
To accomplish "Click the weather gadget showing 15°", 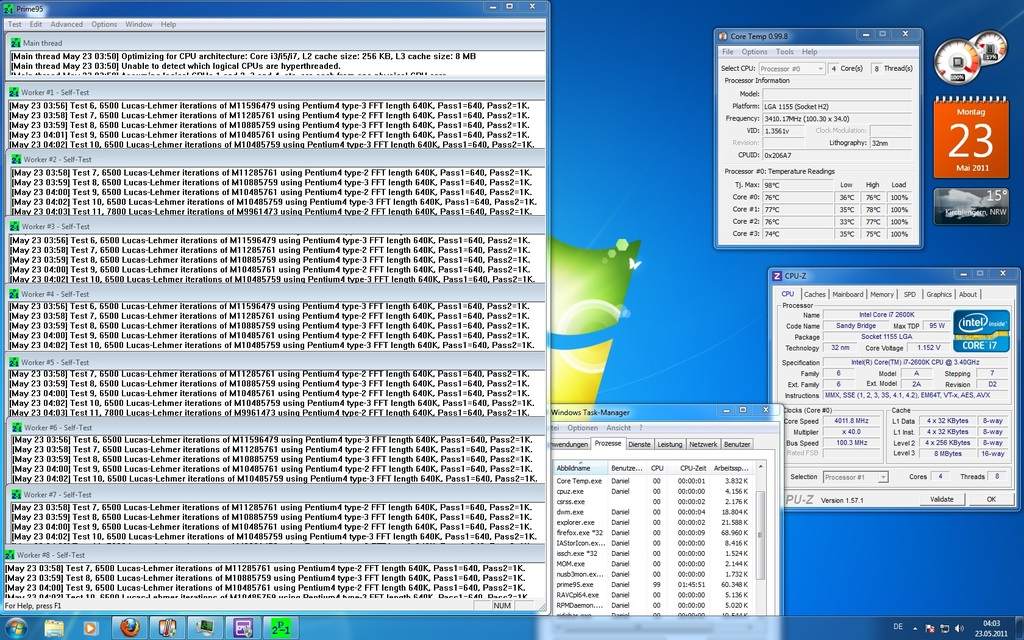I will [x=971, y=206].
